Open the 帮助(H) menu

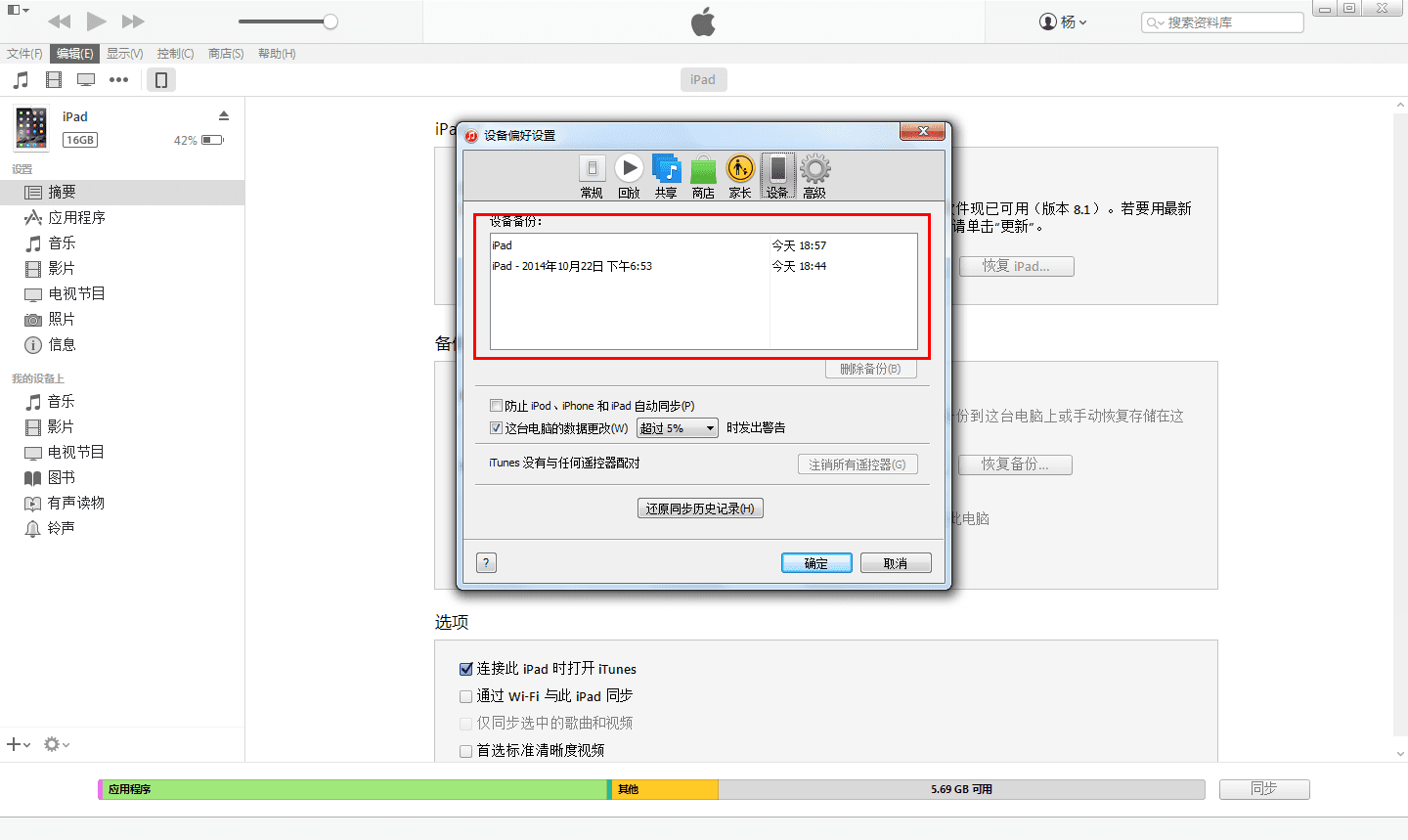click(x=277, y=54)
